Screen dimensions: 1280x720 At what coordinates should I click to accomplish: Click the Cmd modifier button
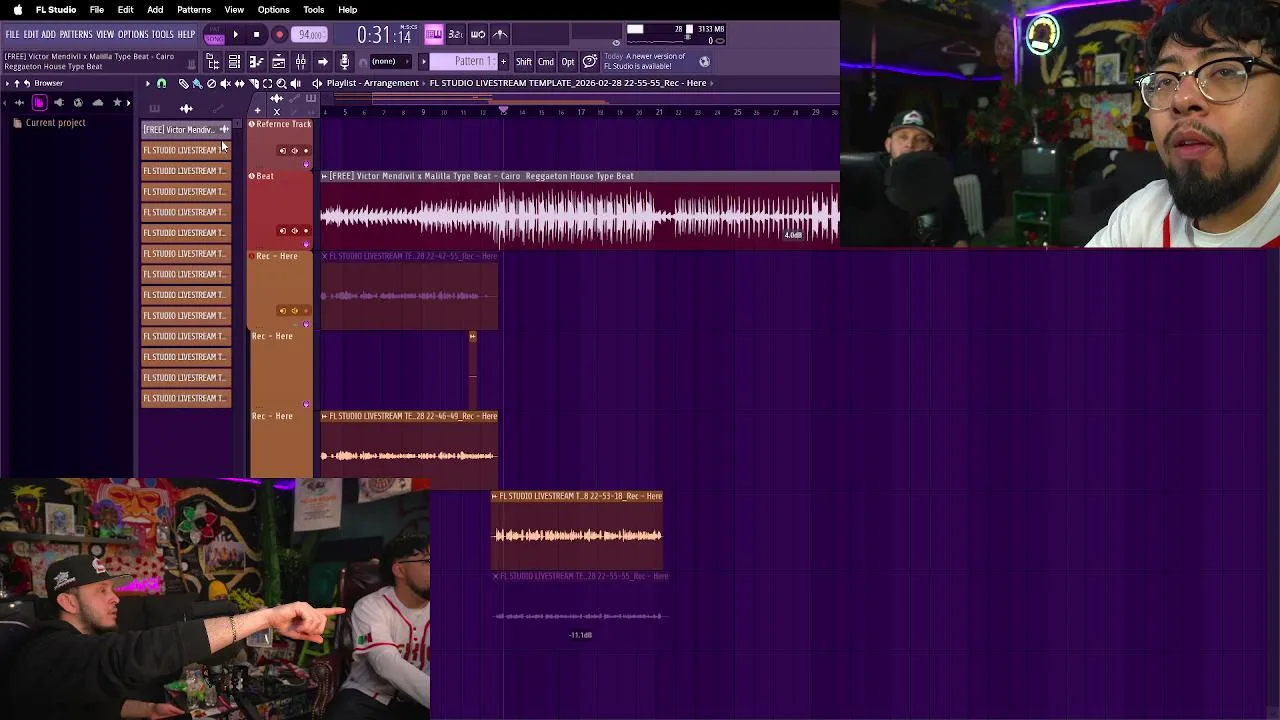coord(546,62)
